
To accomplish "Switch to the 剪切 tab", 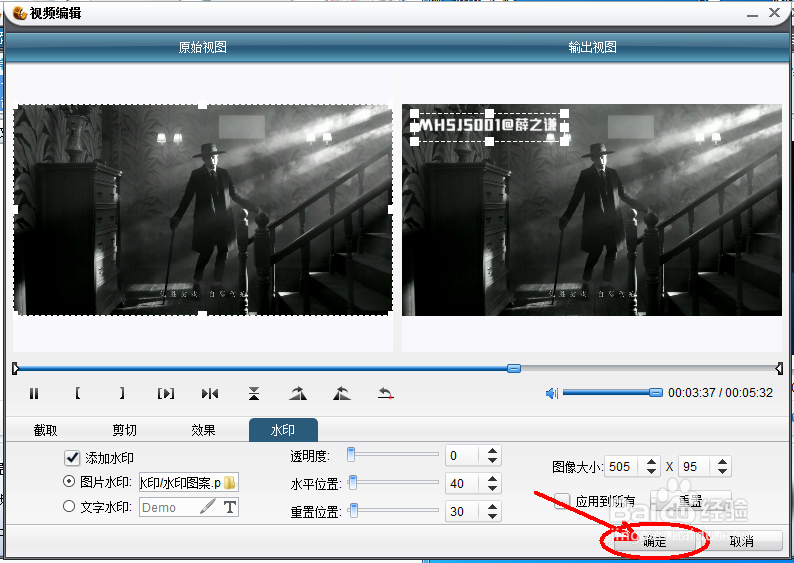I will point(125,430).
